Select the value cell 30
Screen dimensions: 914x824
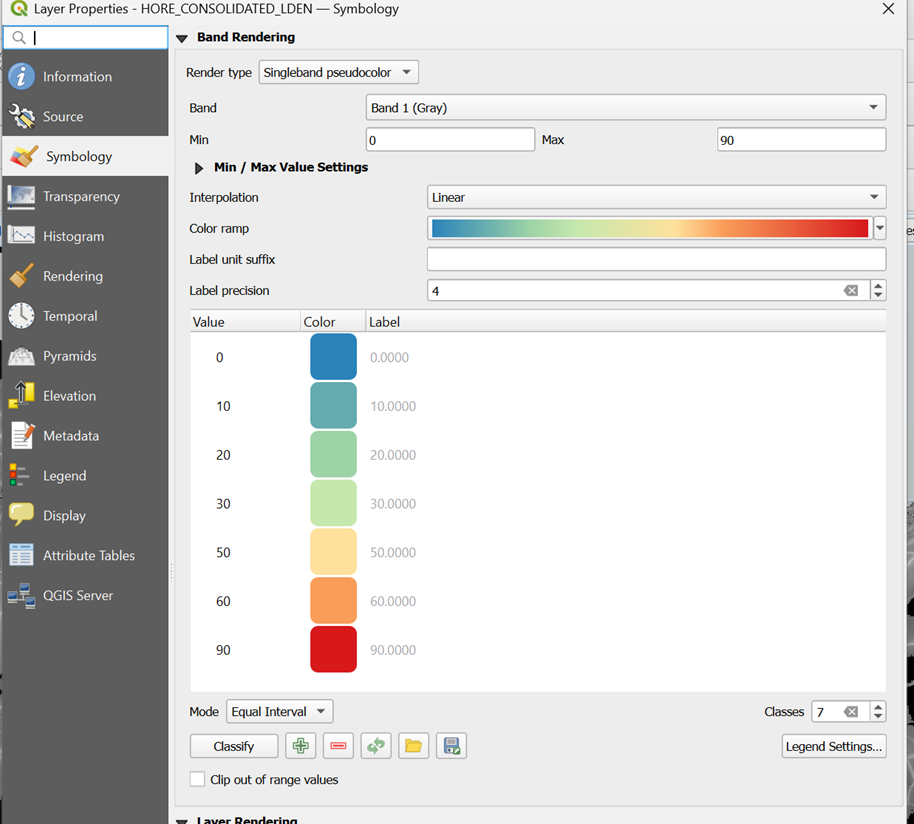223,503
